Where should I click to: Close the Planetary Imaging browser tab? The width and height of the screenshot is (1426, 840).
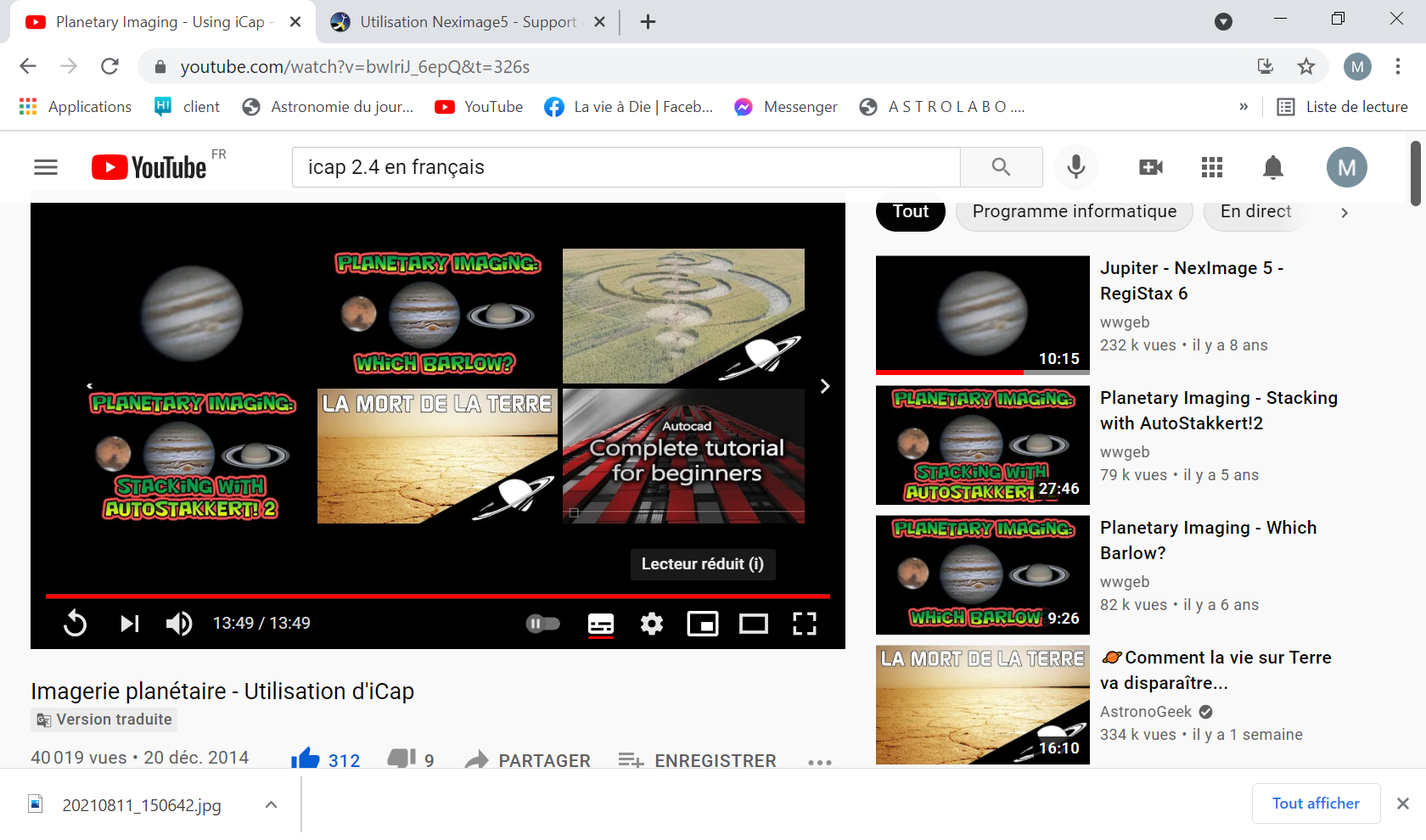coord(295,22)
